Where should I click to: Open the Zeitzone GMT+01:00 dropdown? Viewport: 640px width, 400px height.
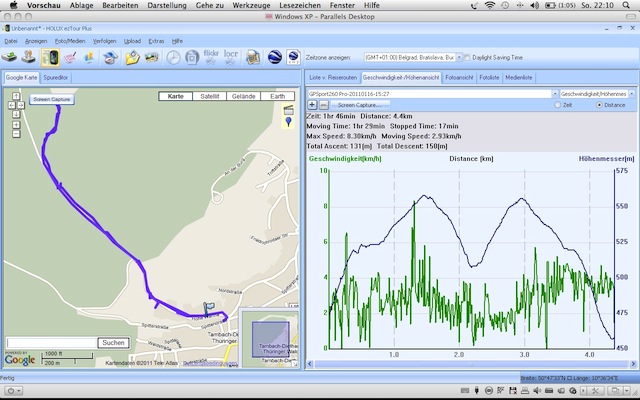pos(410,58)
